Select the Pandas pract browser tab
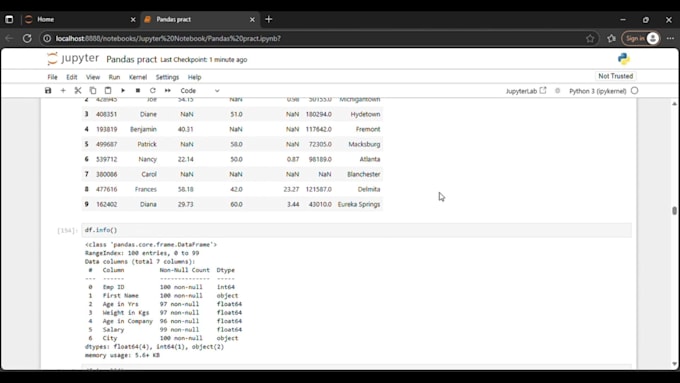Viewport: 680px width, 383px height. click(x=199, y=20)
